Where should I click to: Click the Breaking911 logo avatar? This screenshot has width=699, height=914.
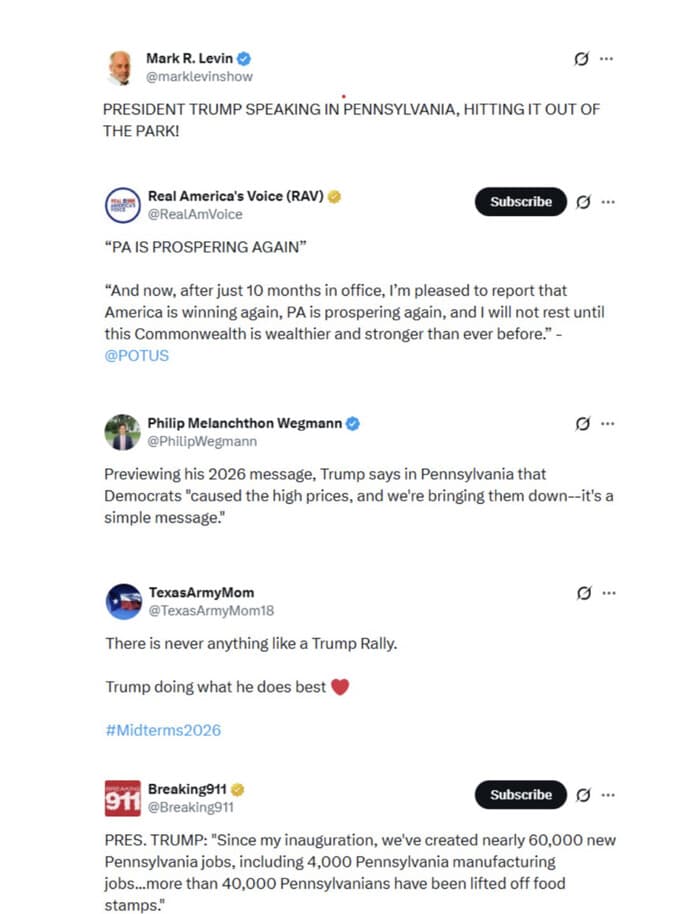pyautogui.click(x=122, y=795)
